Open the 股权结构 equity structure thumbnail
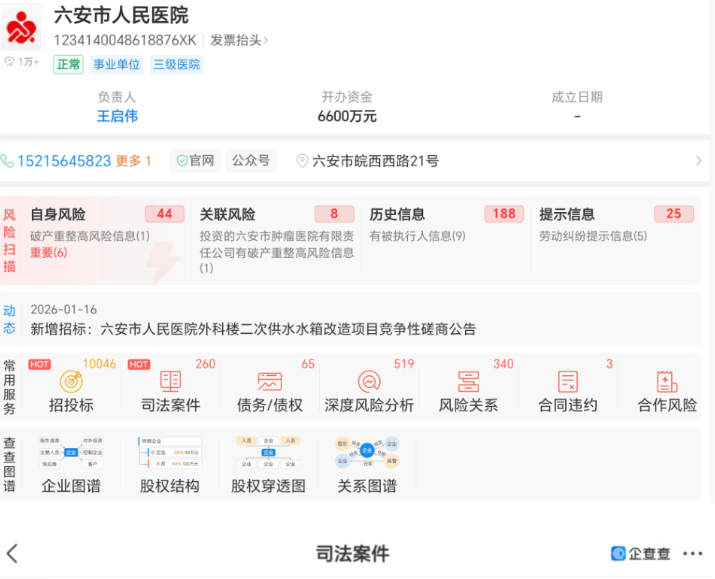 tap(169, 455)
